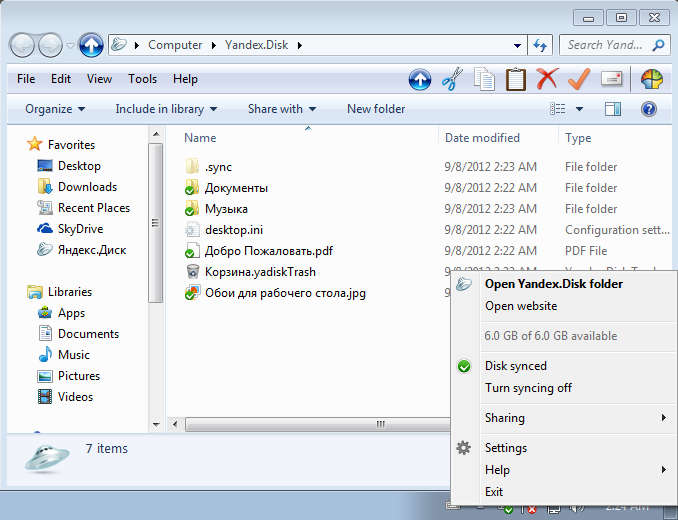This screenshot has height=520, width=678.
Task: Click the Search Yandex.Disk input field
Action: [606, 45]
